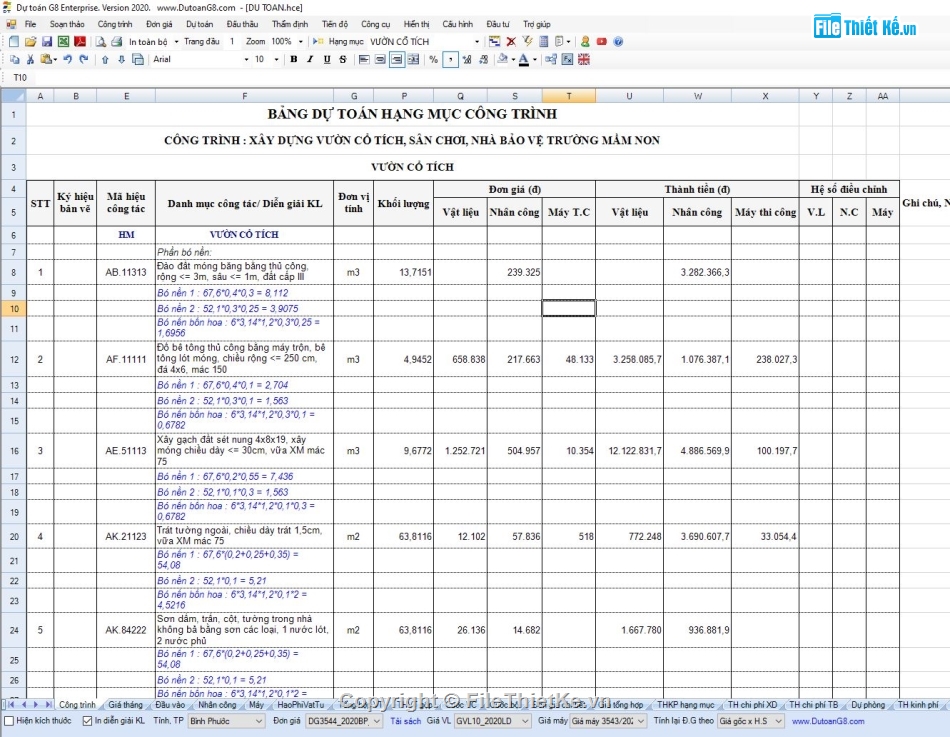Select cell with code AB.11313
The image size is (950, 737).
tap(125, 273)
